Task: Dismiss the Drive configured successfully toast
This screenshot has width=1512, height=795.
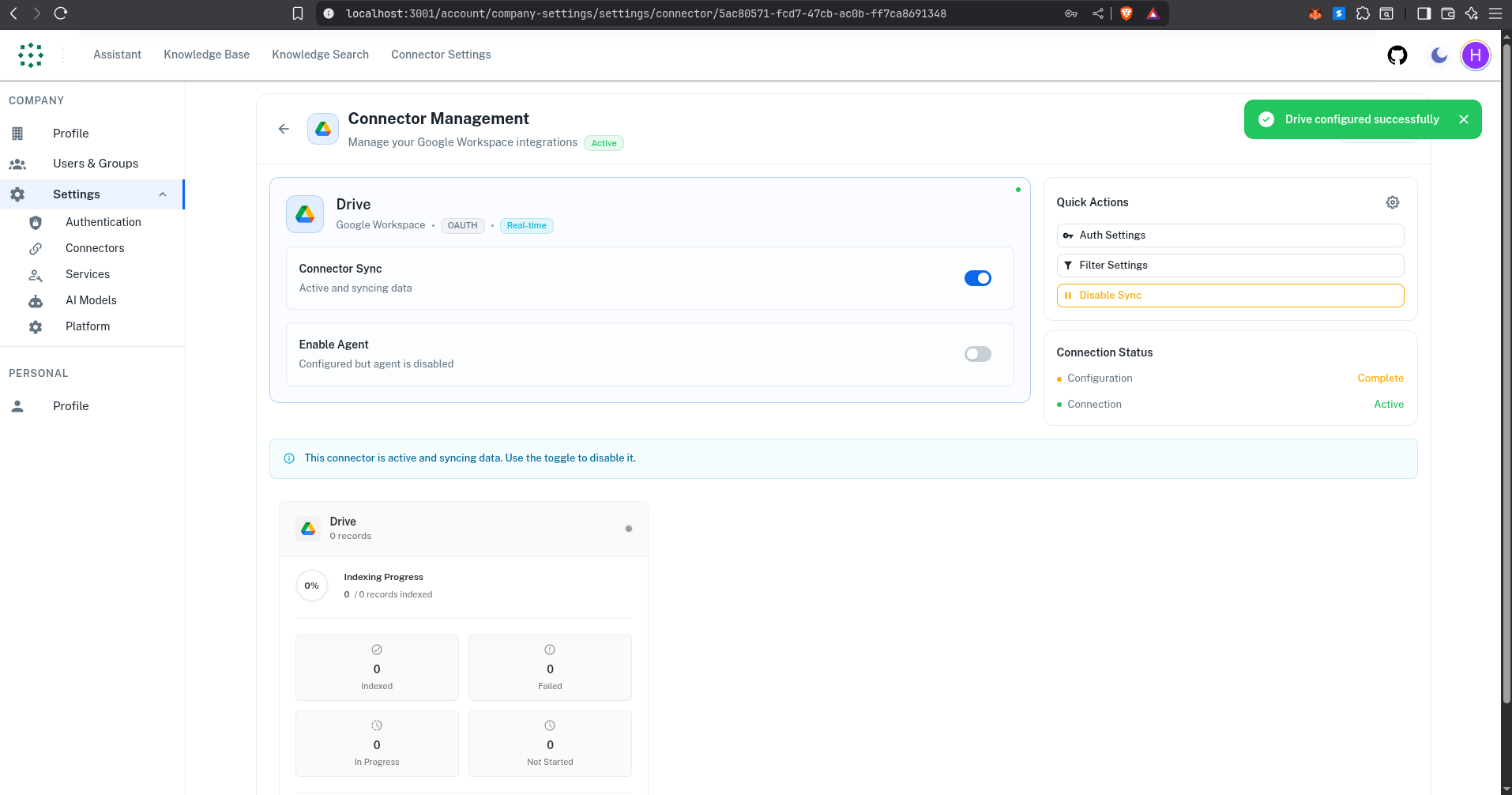Action: (1464, 119)
